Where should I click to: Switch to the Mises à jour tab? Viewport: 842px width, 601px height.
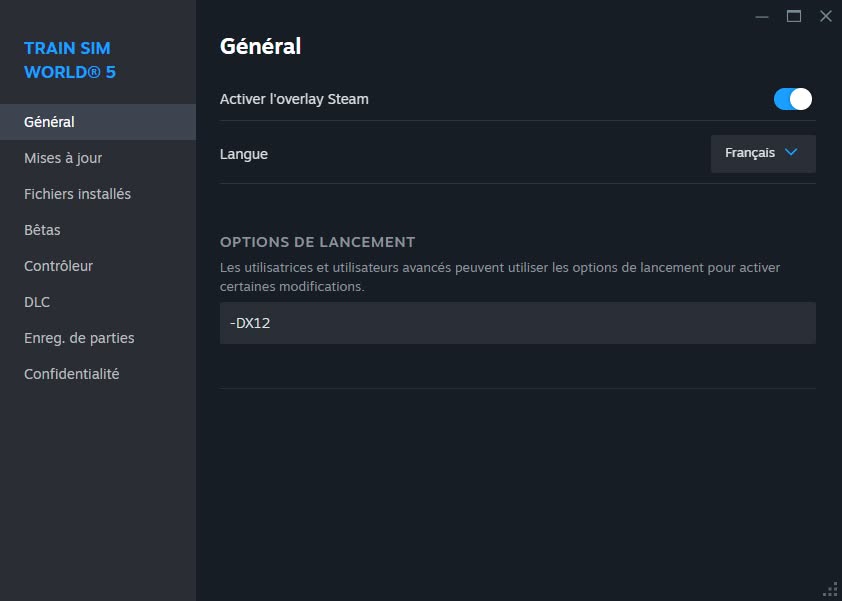98,158
